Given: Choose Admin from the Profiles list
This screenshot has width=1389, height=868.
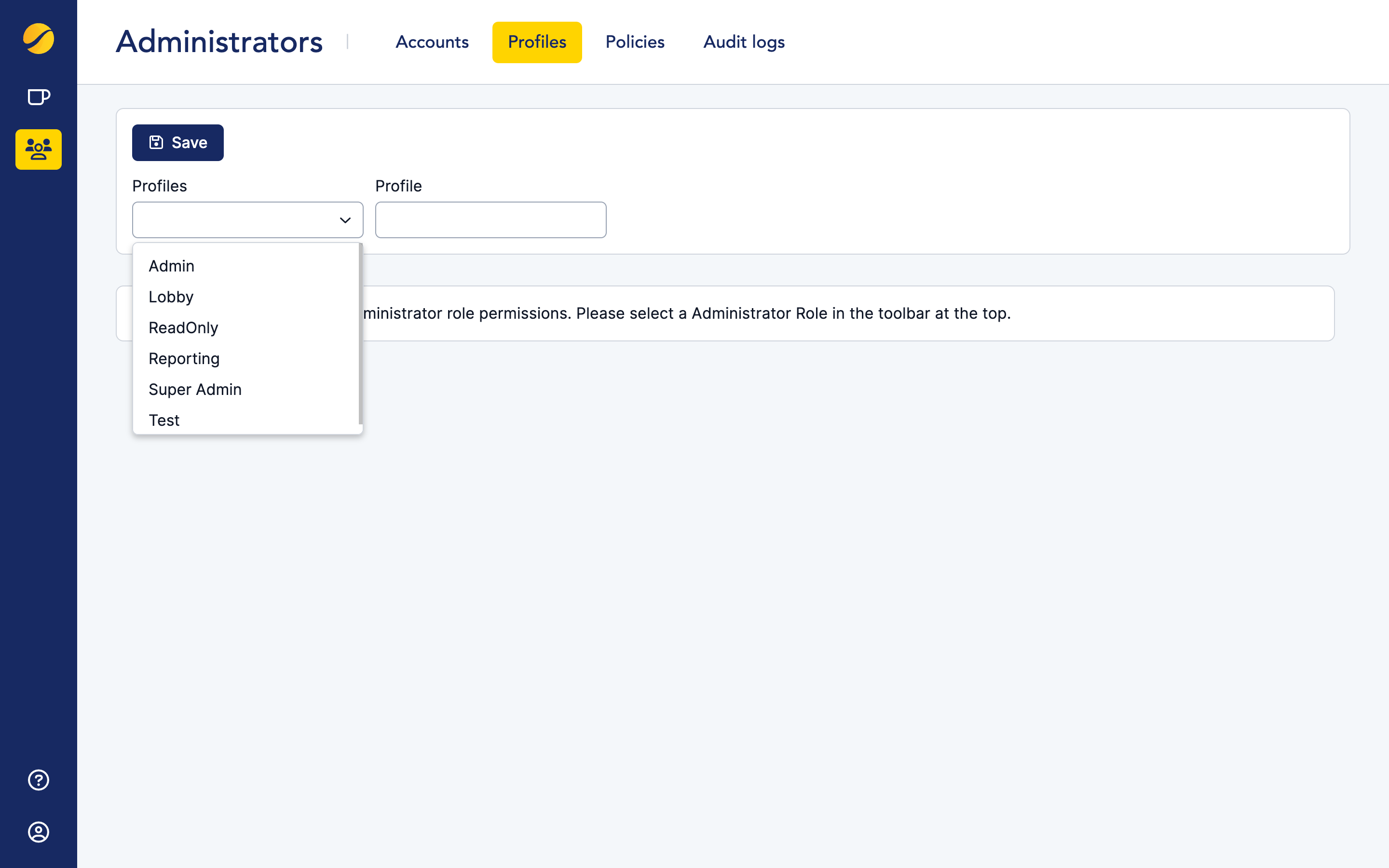Looking at the screenshot, I should coord(172,266).
